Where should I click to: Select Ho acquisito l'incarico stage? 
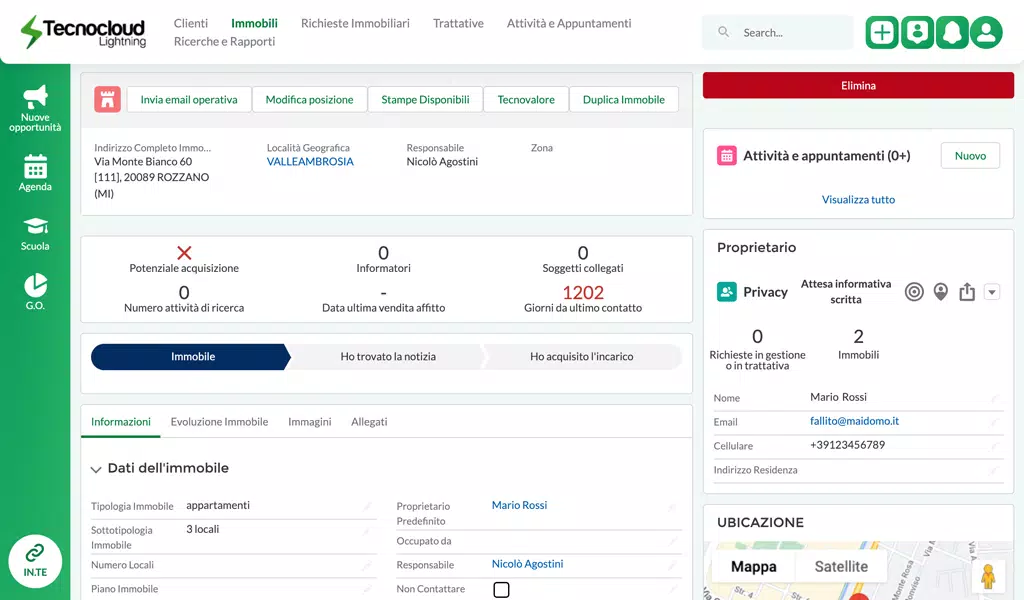[x=581, y=356]
